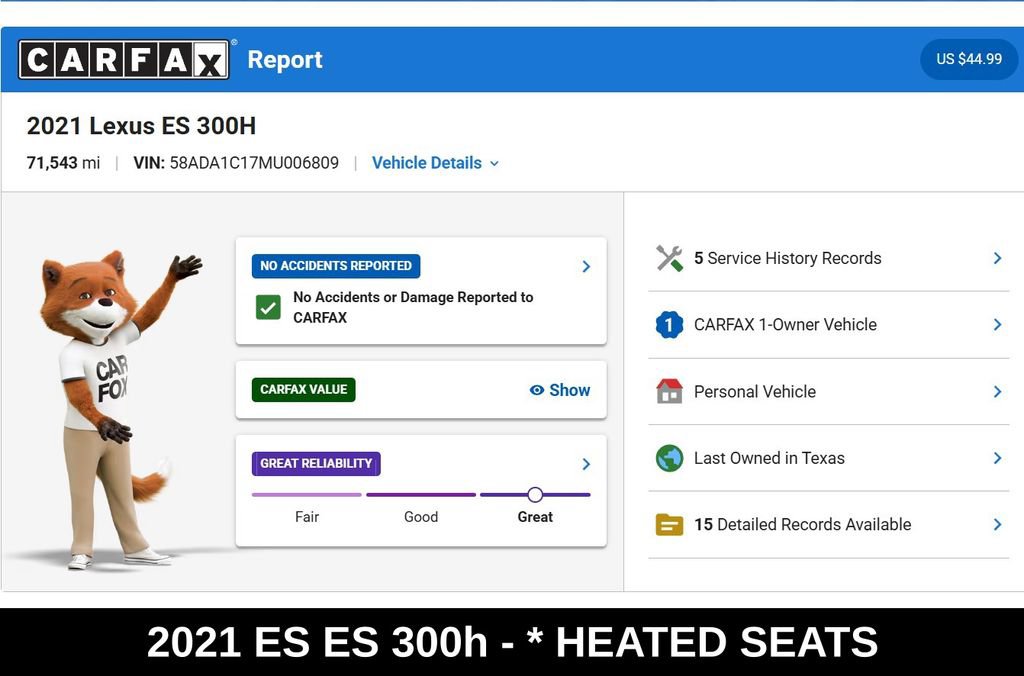Click the Good segment of reliability bar
Screen dimensions: 1024x676
(x=421, y=494)
